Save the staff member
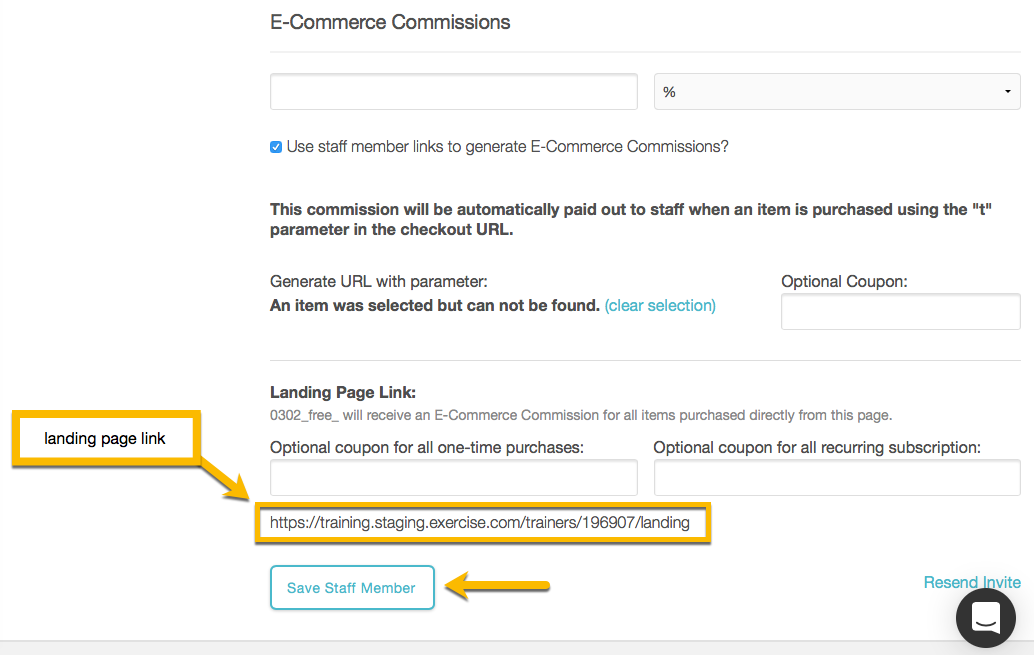The image size is (1034, 655). 352,587
